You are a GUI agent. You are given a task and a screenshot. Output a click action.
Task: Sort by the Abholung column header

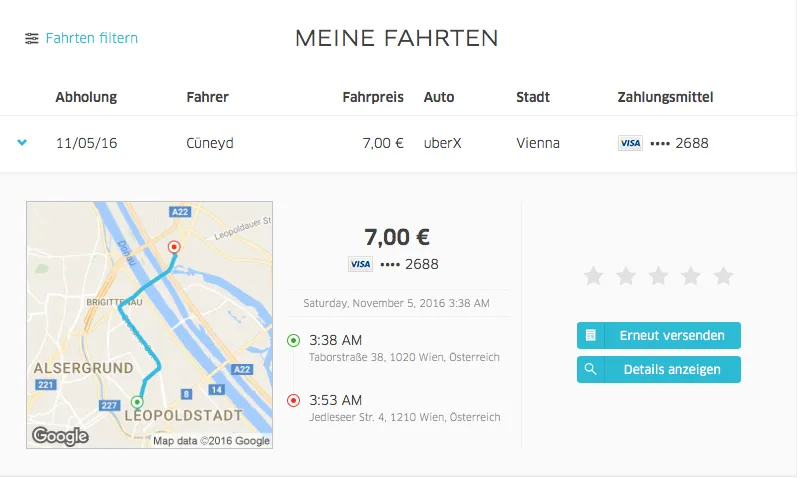pos(86,97)
